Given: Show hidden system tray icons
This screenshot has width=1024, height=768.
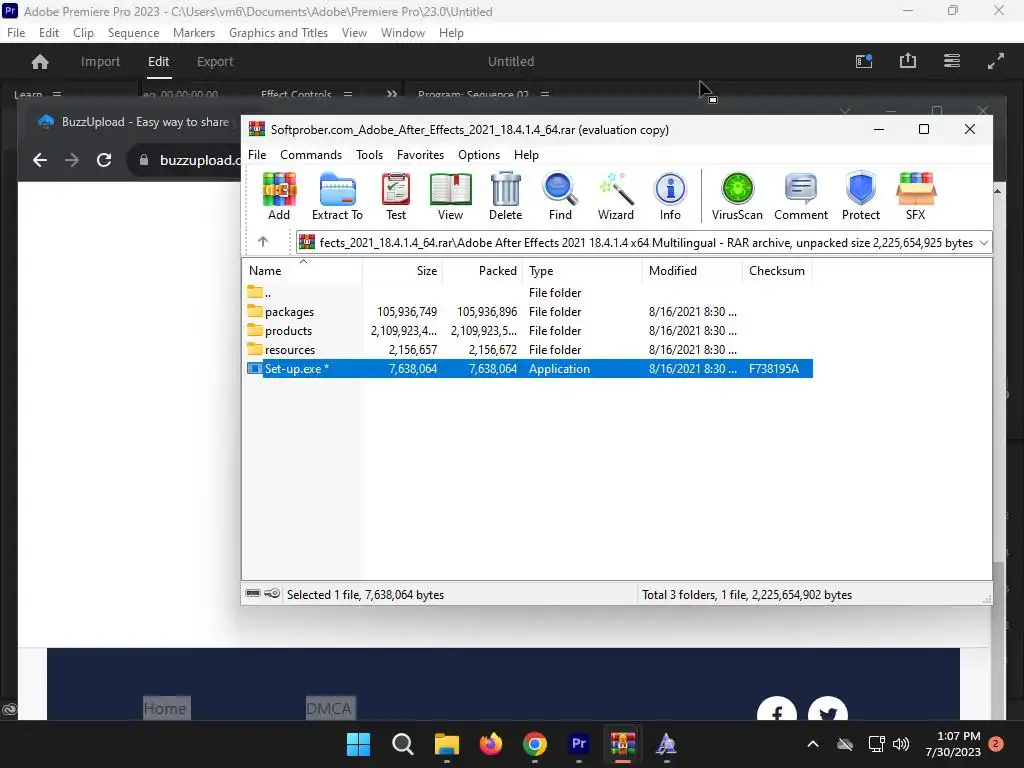Looking at the screenshot, I should tap(812, 744).
